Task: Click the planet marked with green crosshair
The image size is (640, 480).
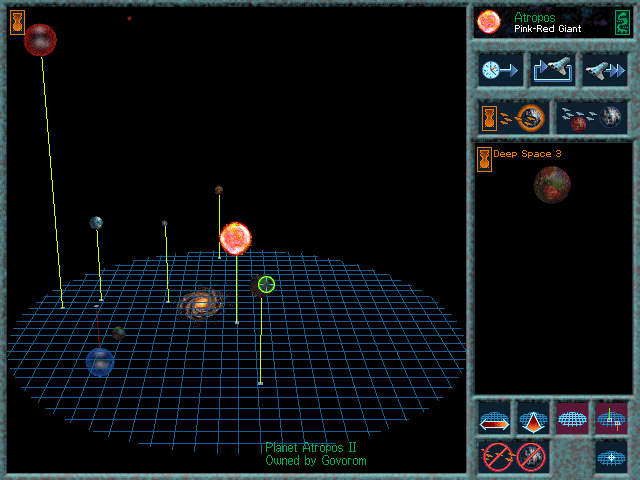Action: pyautogui.click(x=262, y=285)
